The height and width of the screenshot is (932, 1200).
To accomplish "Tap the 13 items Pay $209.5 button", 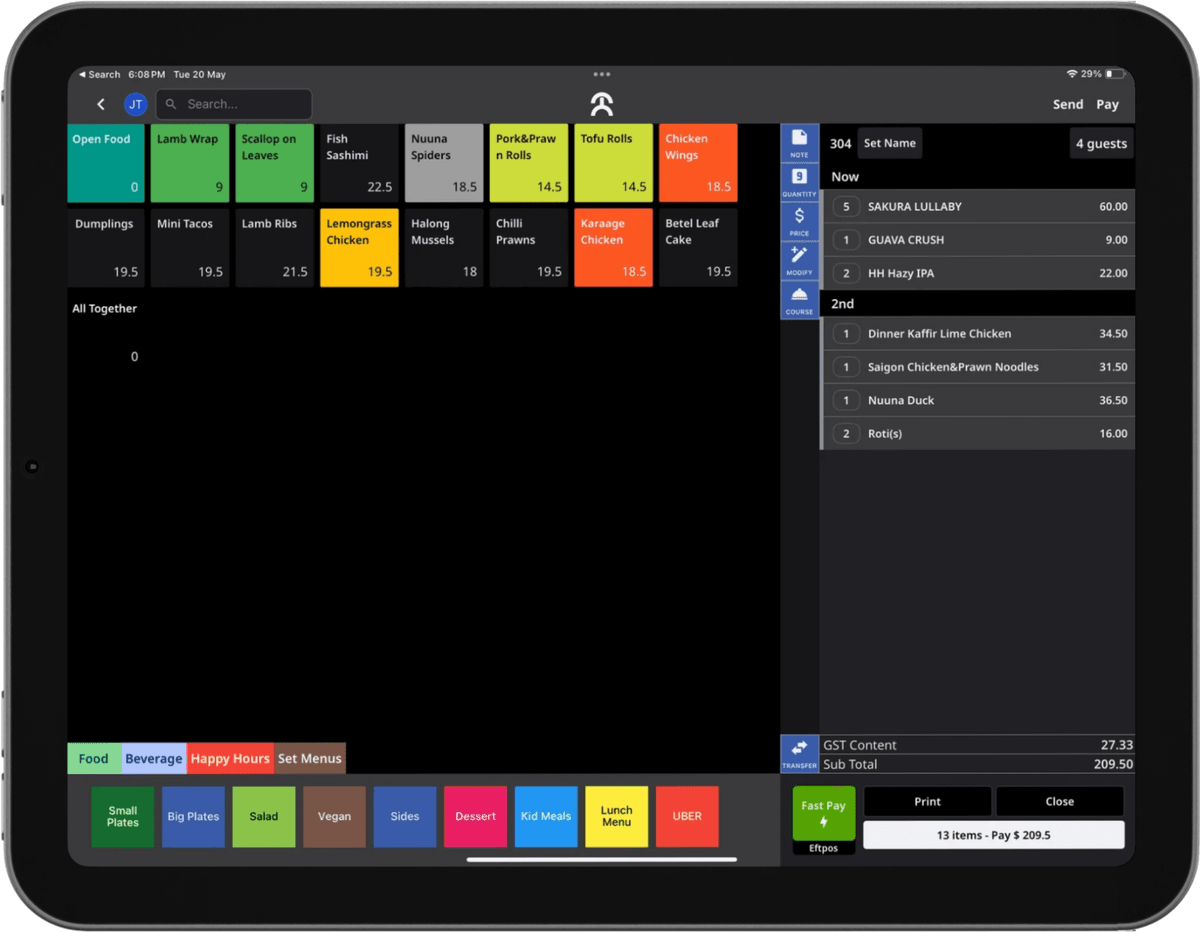I will click(x=994, y=835).
